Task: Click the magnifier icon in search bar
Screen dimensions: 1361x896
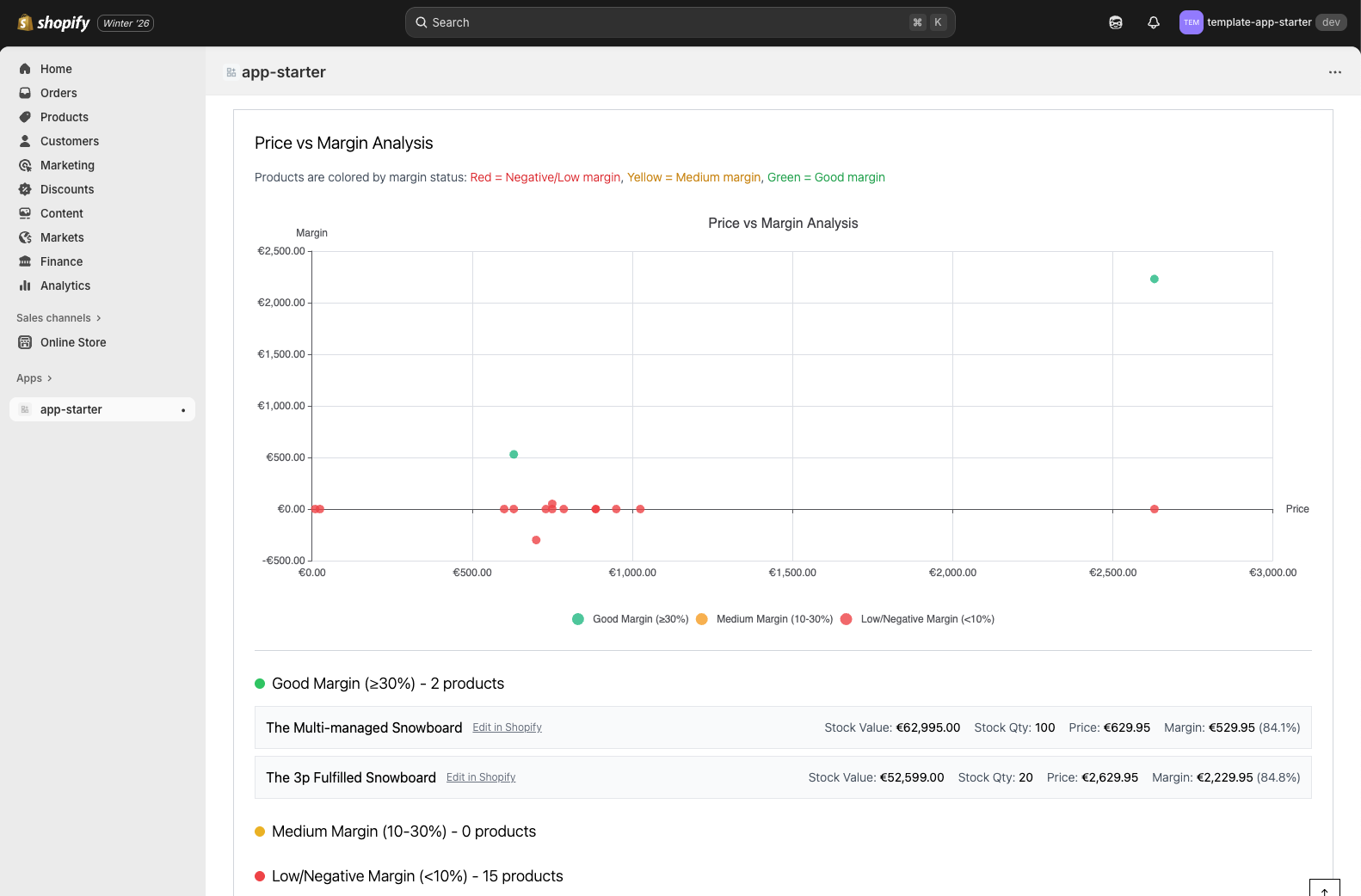Action: click(x=422, y=22)
